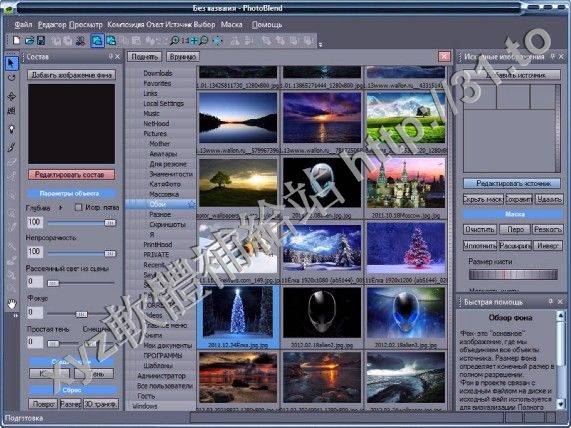This screenshot has width=571, height=428.
Task: Click the Фокус value field
Action: click(x=35, y=313)
